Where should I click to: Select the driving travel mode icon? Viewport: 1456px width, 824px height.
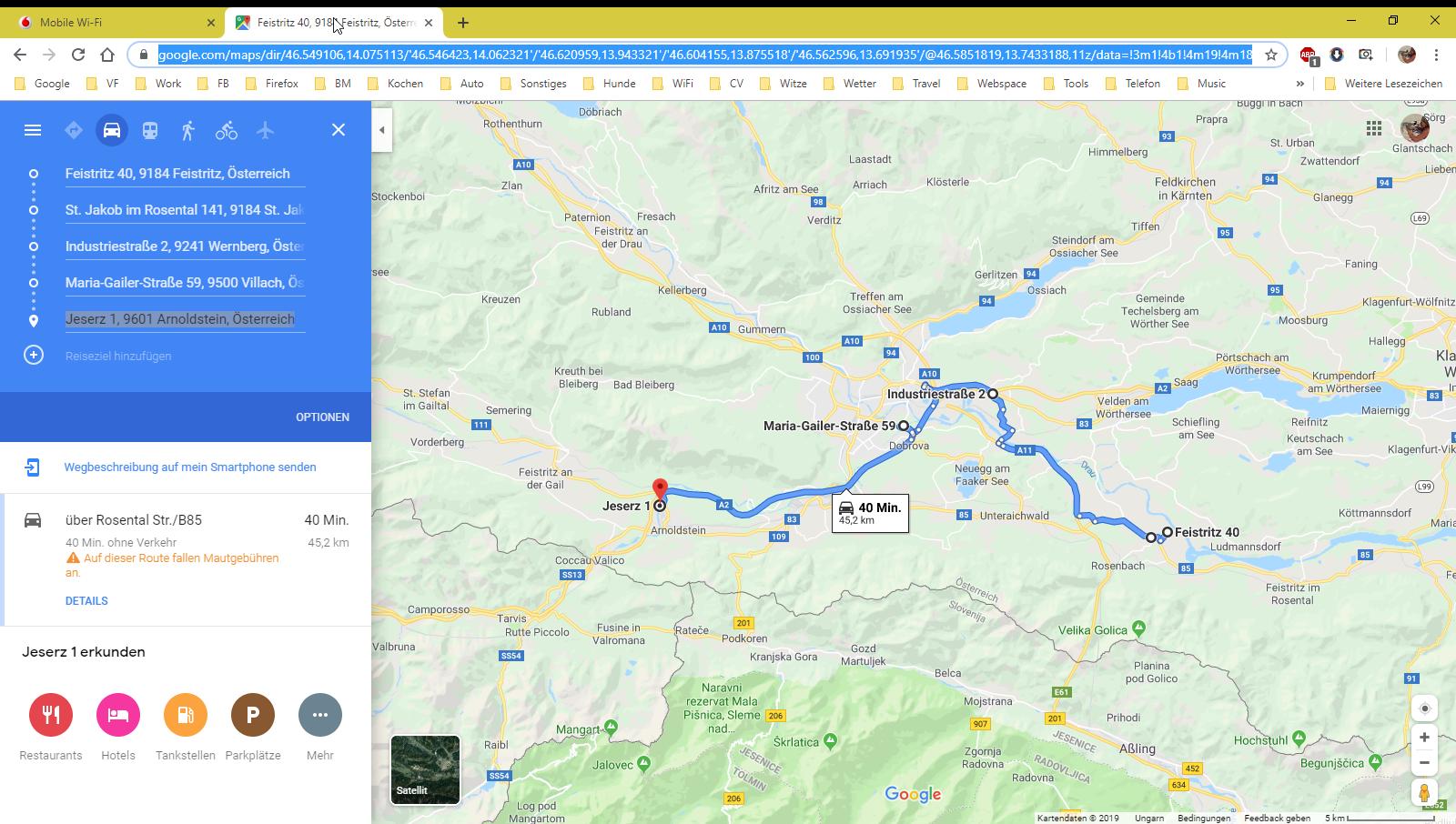[112, 130]
